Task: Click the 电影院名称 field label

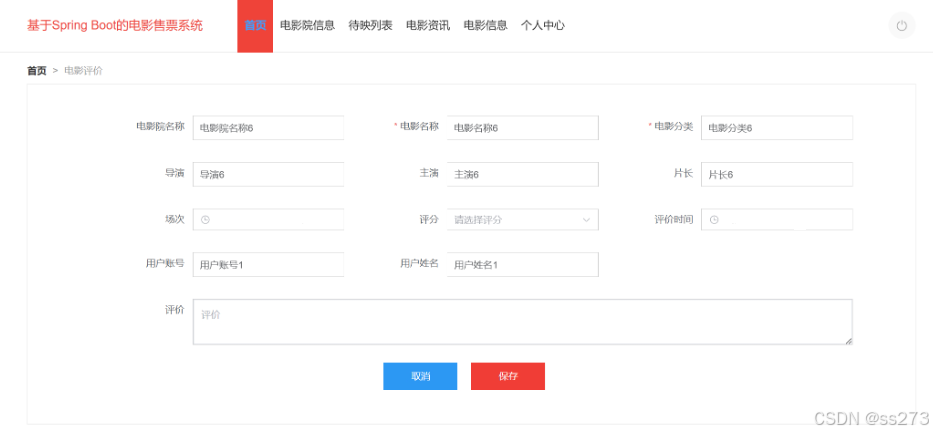Action: (x=160, y=126)
